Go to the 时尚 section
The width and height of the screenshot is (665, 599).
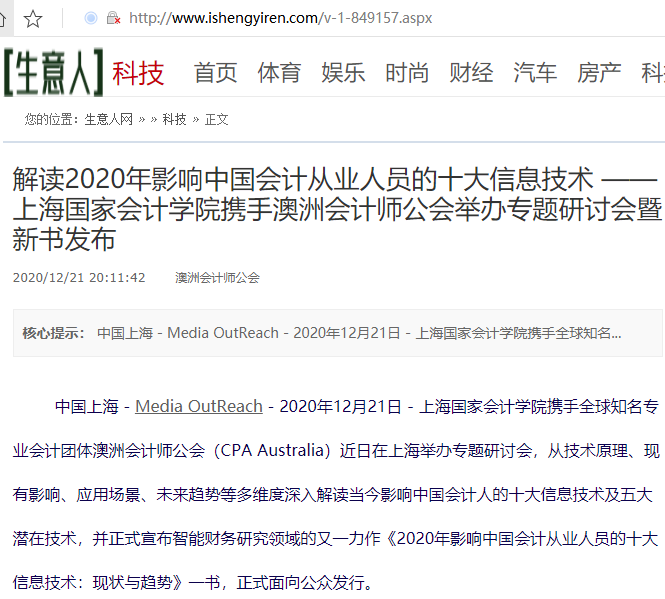(x=407, y=73)
